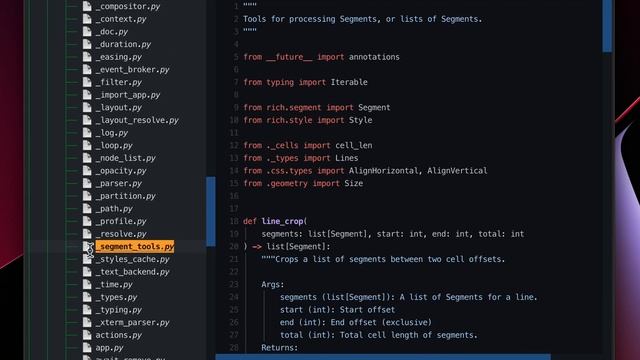
Task: Select _resolve.py file
Action: point(121,234)
